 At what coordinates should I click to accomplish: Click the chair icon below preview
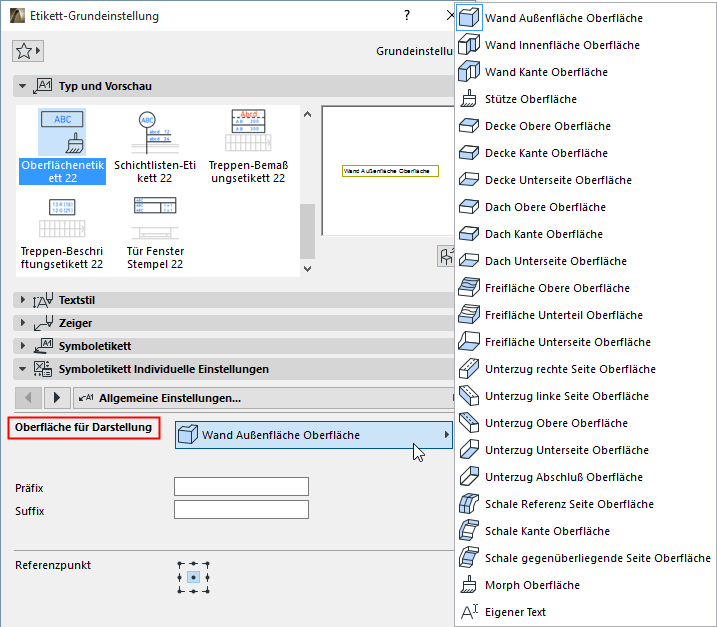[x=446, y=256]
